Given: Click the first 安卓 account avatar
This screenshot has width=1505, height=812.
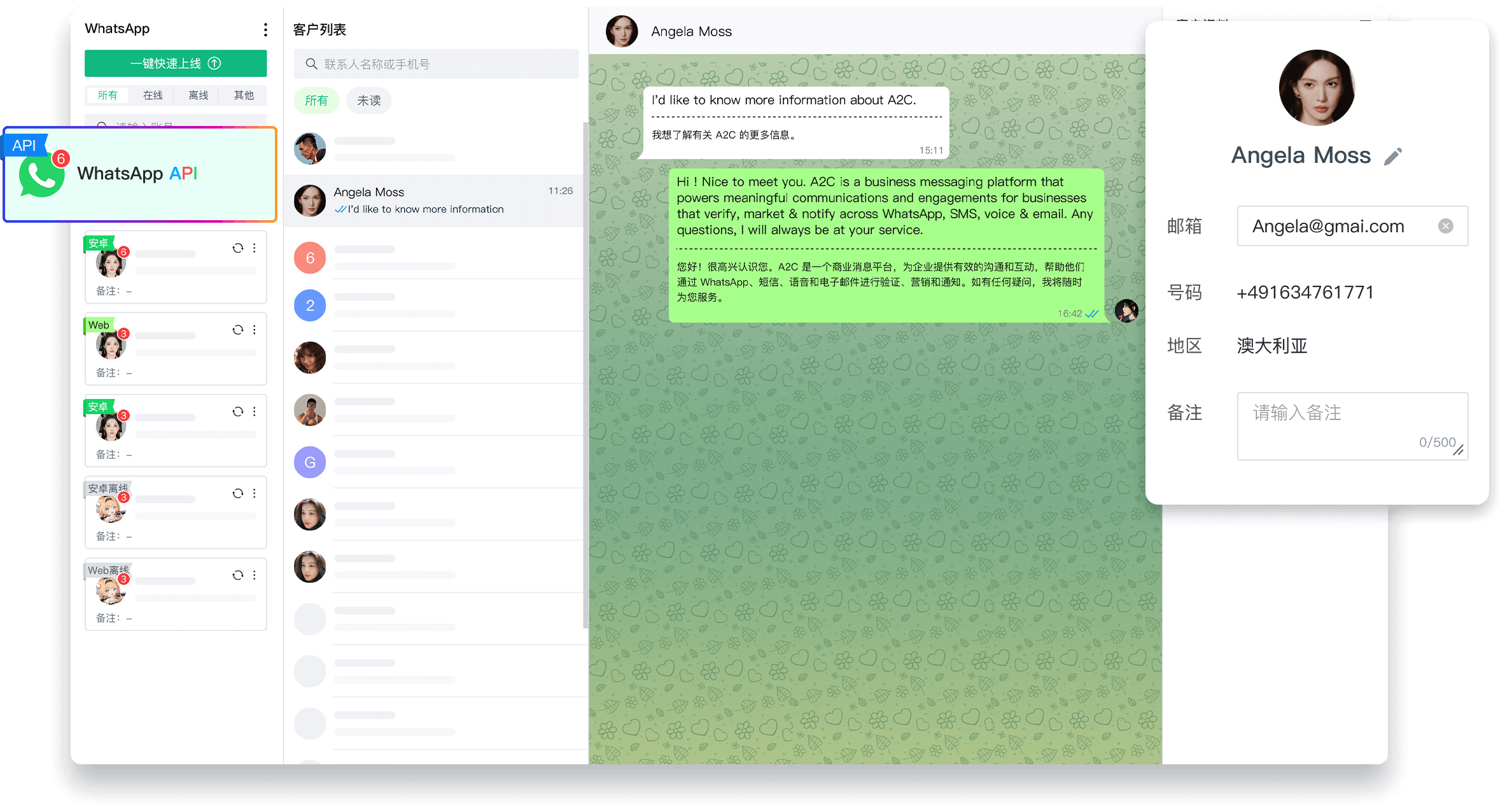Looking at the screenshot, I should pos(111,263).
